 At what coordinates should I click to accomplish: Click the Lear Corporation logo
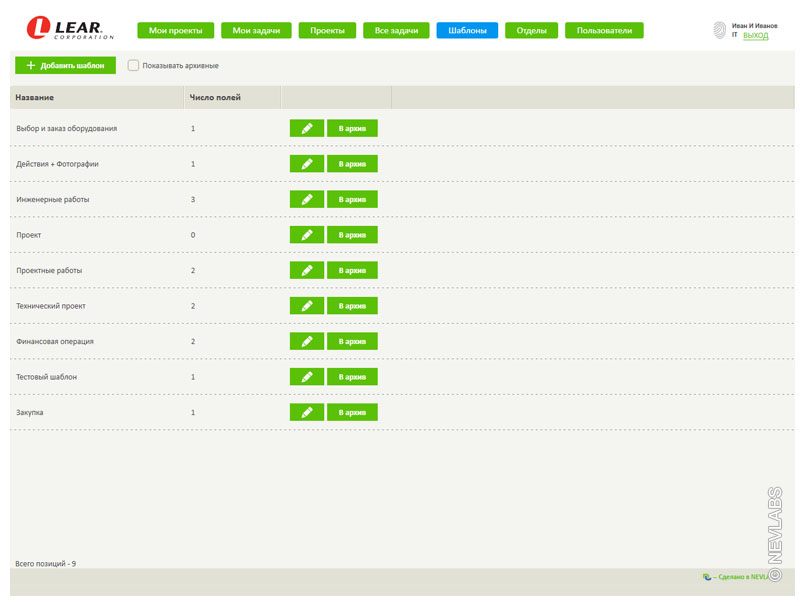[70, 29]
